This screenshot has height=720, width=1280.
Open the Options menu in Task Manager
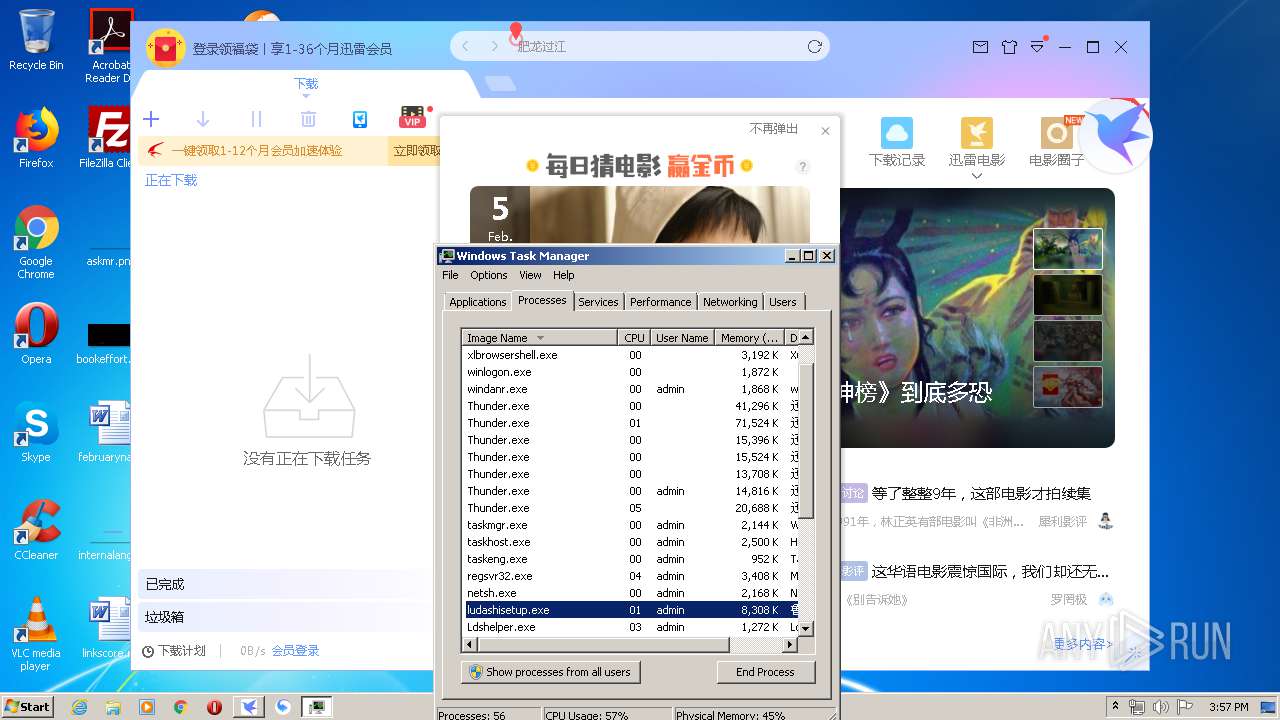pyautogui.click(x=489, y=275)
